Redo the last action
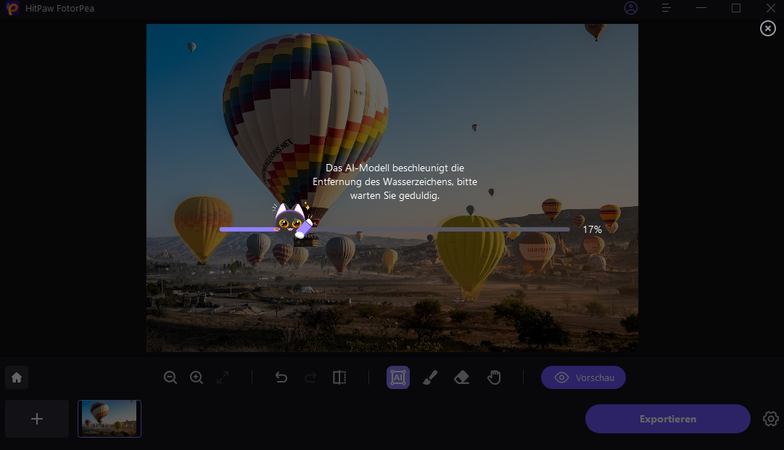This screenshot has height=450, width=784. click(x=310, y=378)
